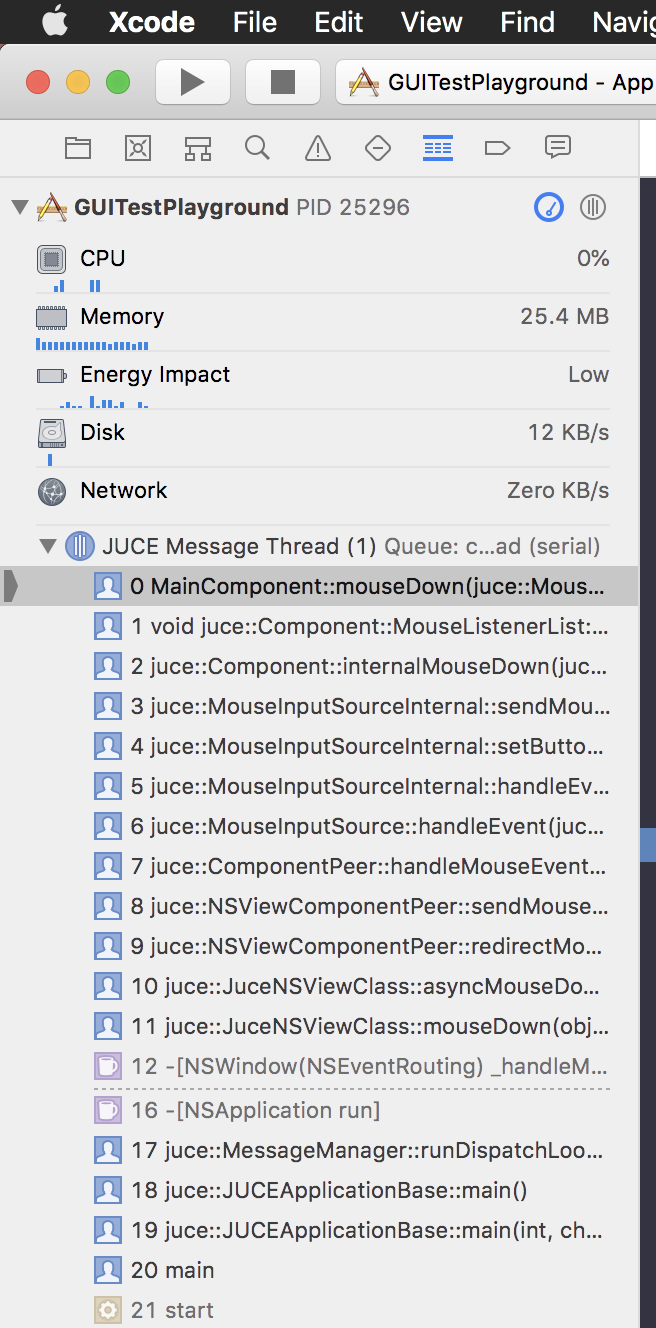Open the Find navigator magnifier icon
The image size is (656, 1328).
click(x=258, y=148)
